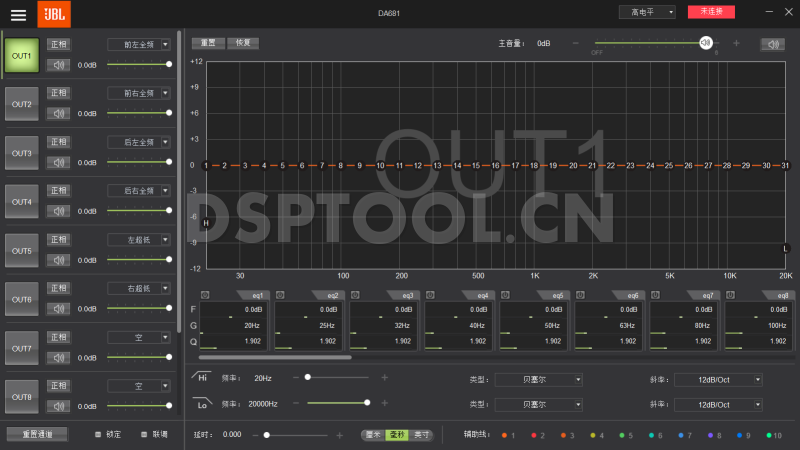
Task: Open the OUT2 channel type dropdown 前右全频
Action: pos(139,93)
